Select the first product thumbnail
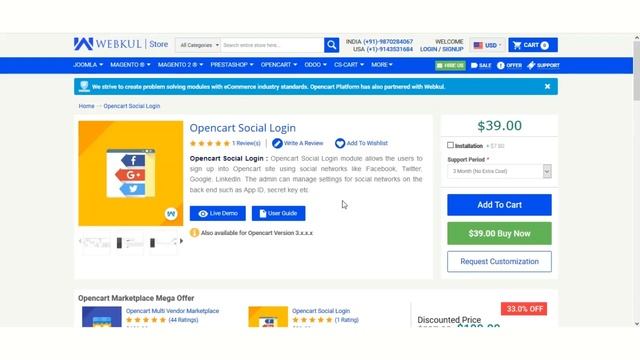Screen dimensions: 640x360 click(96, 243)
